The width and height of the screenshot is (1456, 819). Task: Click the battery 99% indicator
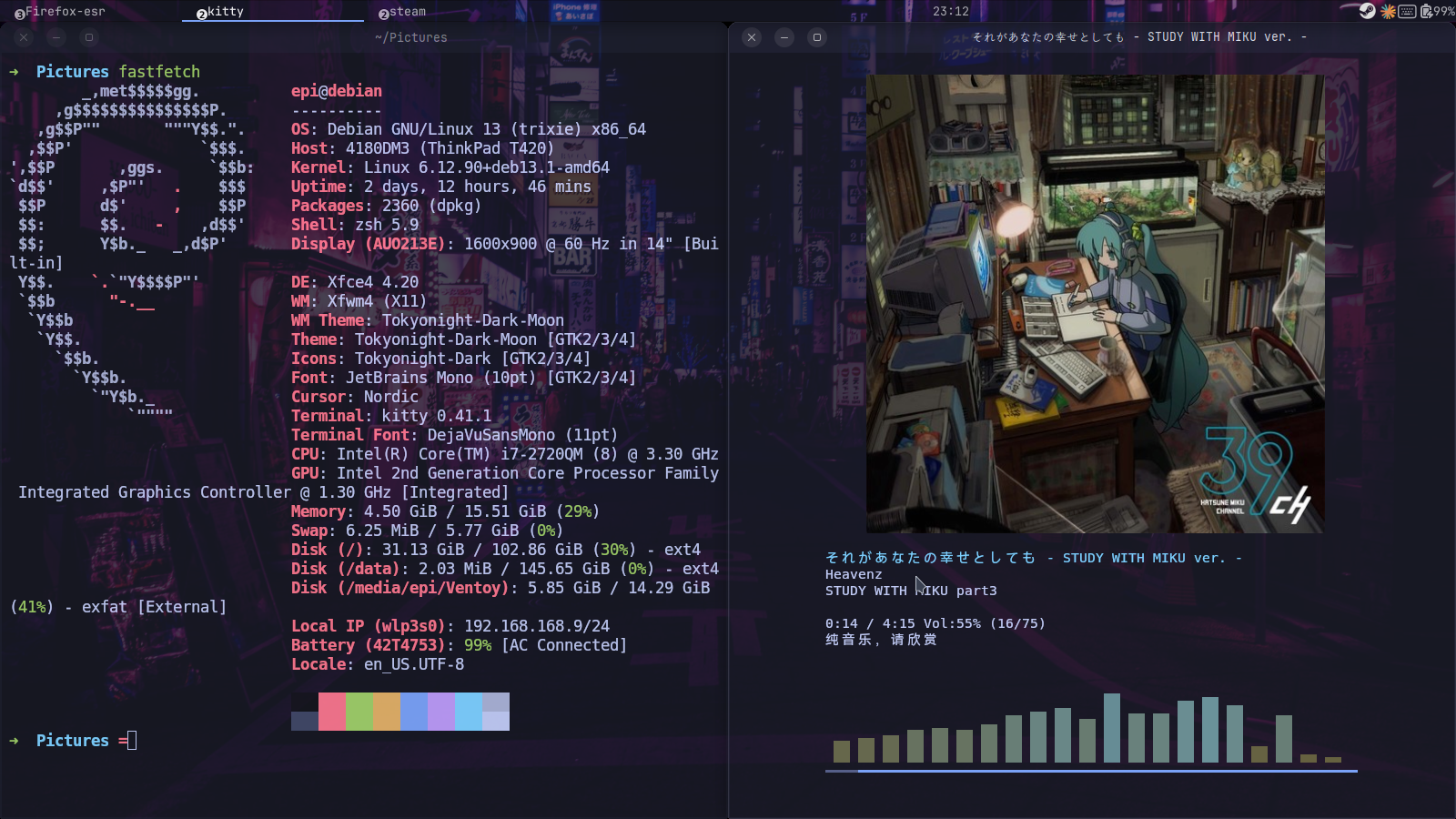click(1437, 11)
